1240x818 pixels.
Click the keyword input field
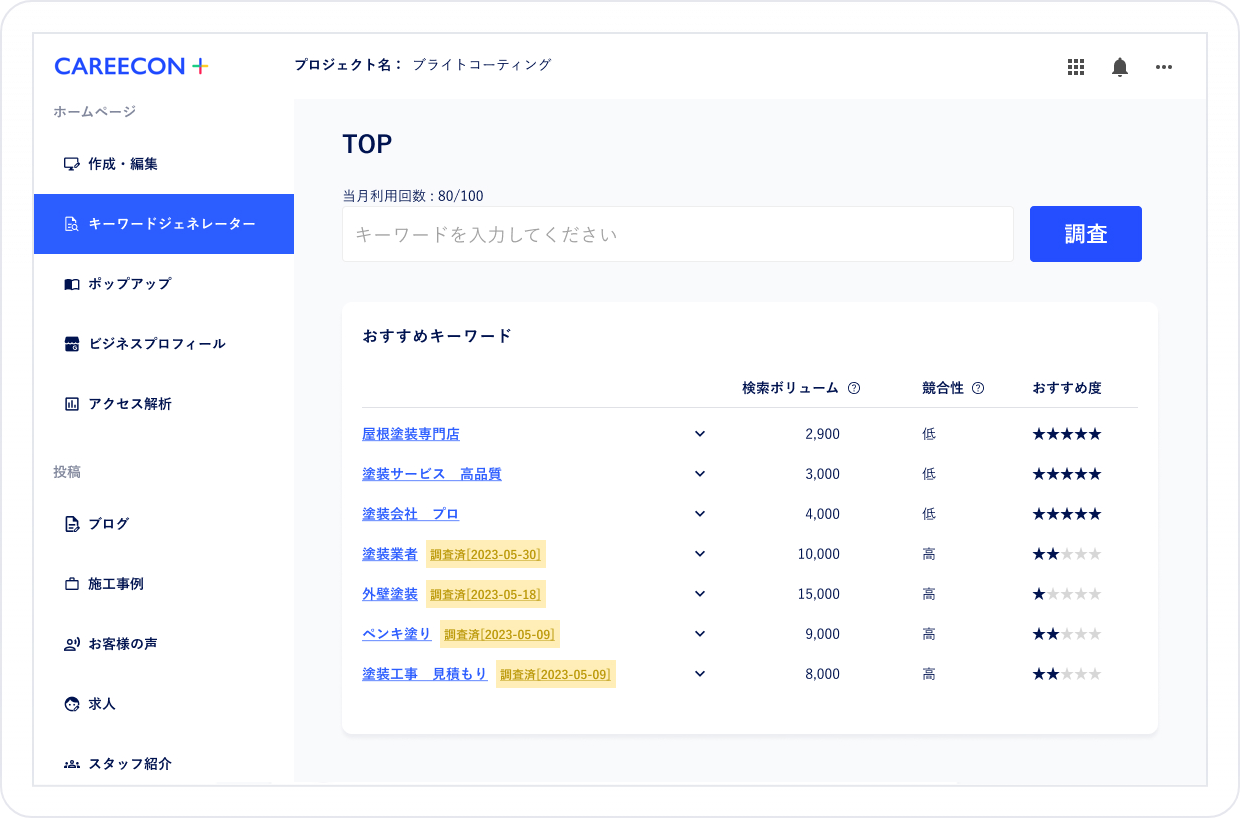[x=677, y=233]
